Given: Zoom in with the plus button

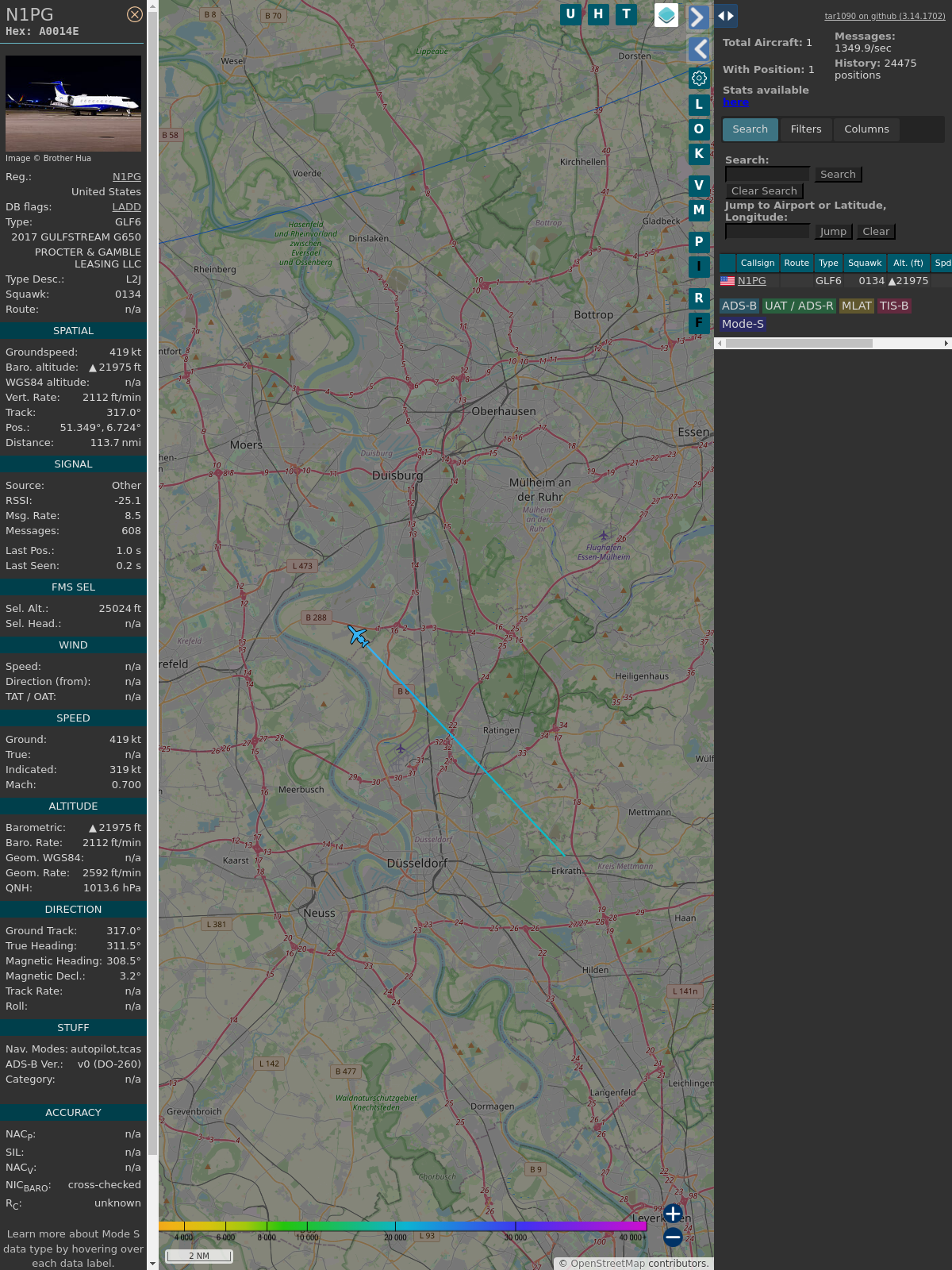Looking at the screenshot, I should [673, 1214].
